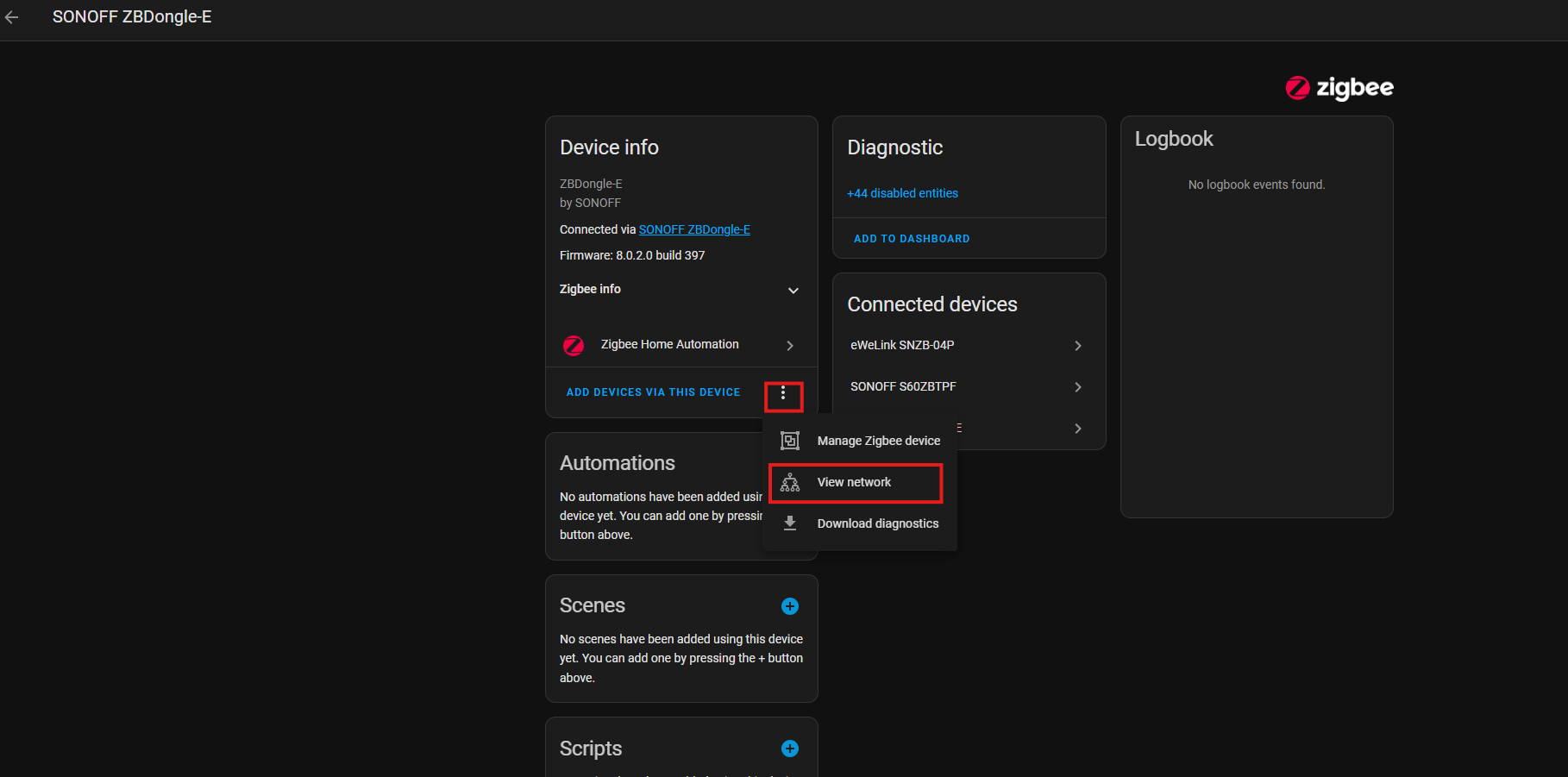Expand the Zigbee info section
Viewport: 1568px width, 777px height.
tap(793, 291)
